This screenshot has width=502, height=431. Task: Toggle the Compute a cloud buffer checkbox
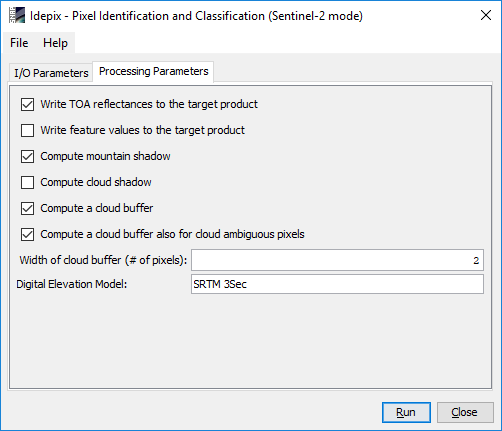[27, 208]
